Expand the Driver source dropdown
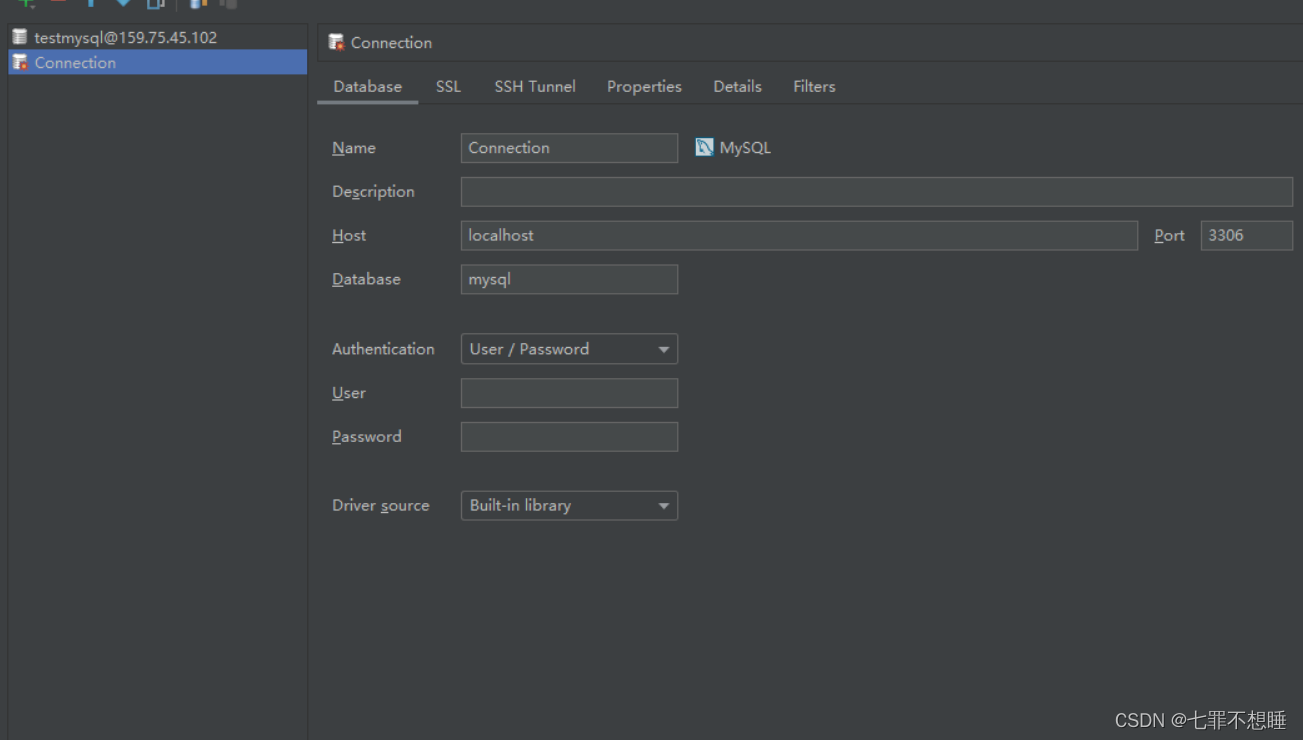The height and width of the screenshot is (740, 1303). (x=569, y=506)
